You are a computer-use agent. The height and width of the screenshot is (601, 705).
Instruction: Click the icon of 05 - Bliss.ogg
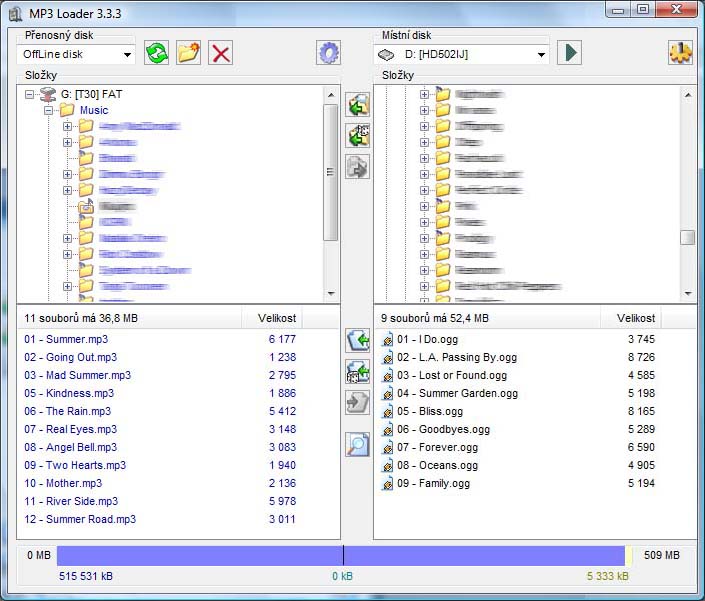[x=387, y=411]
